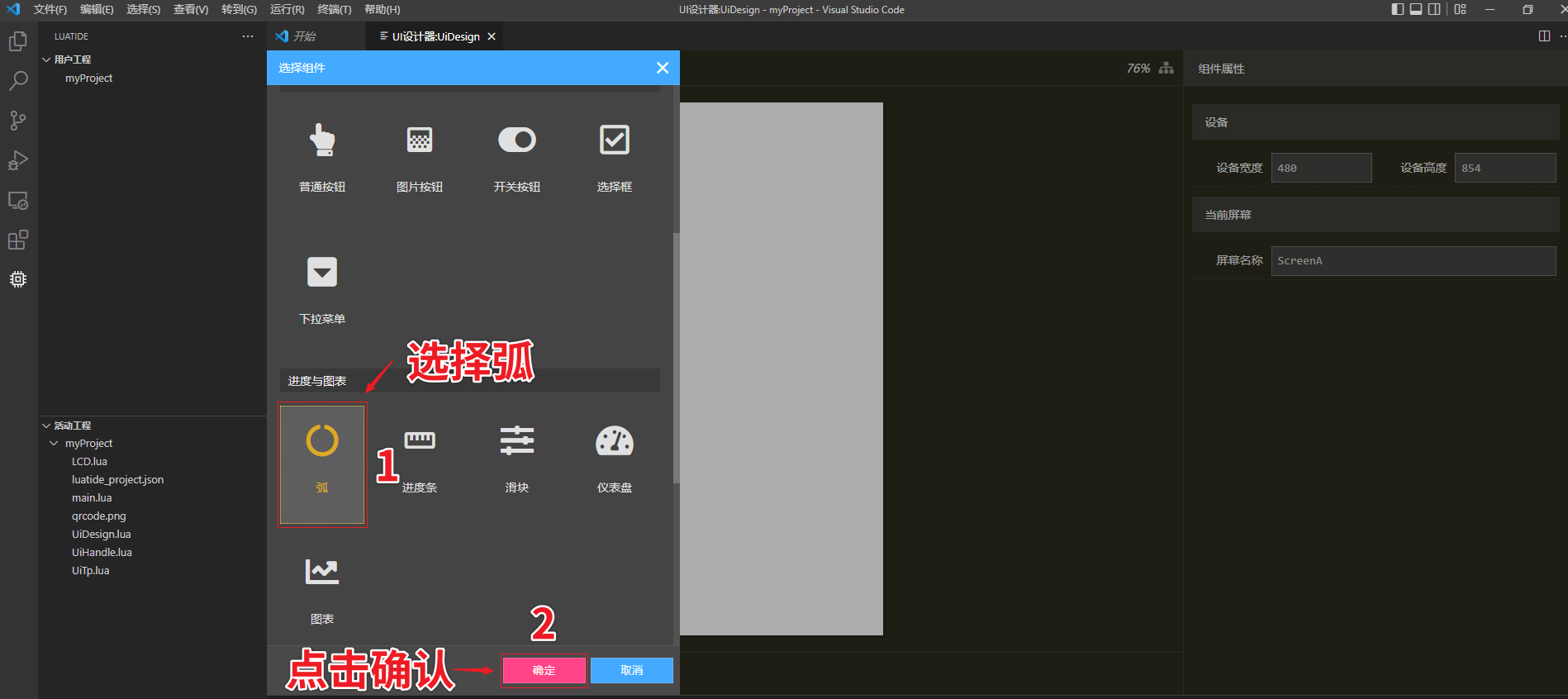Select the 选择框 checkbox component
The width and height of the screenshot is (1568, 699).
coord(615,157)
